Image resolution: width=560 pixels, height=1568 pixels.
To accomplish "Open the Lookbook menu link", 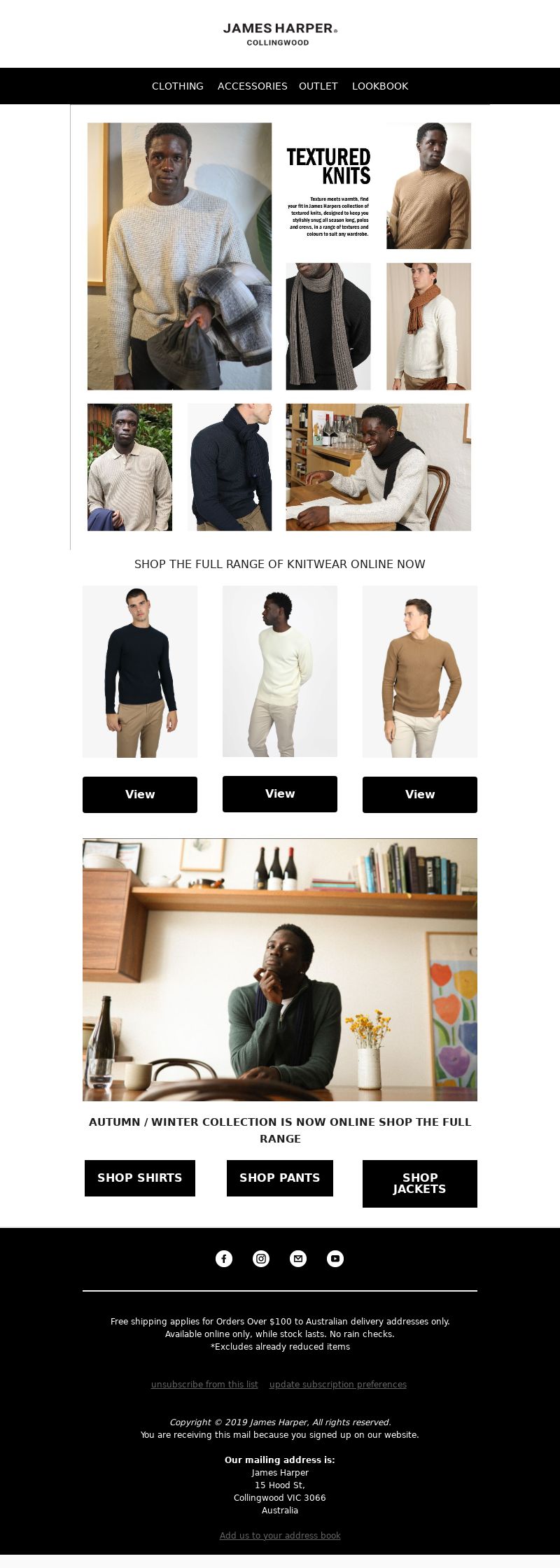I will point(380,86).
